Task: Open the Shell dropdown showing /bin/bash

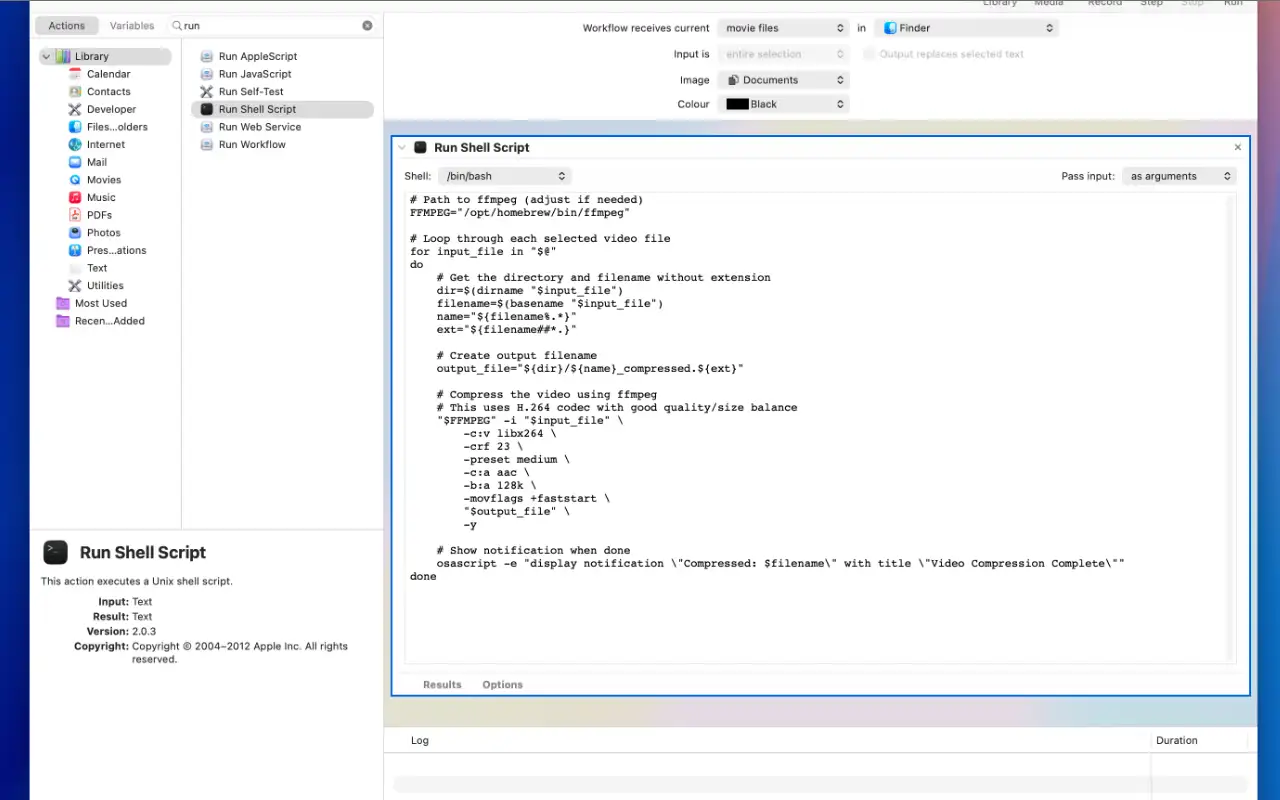Action: tap(504, 175)
